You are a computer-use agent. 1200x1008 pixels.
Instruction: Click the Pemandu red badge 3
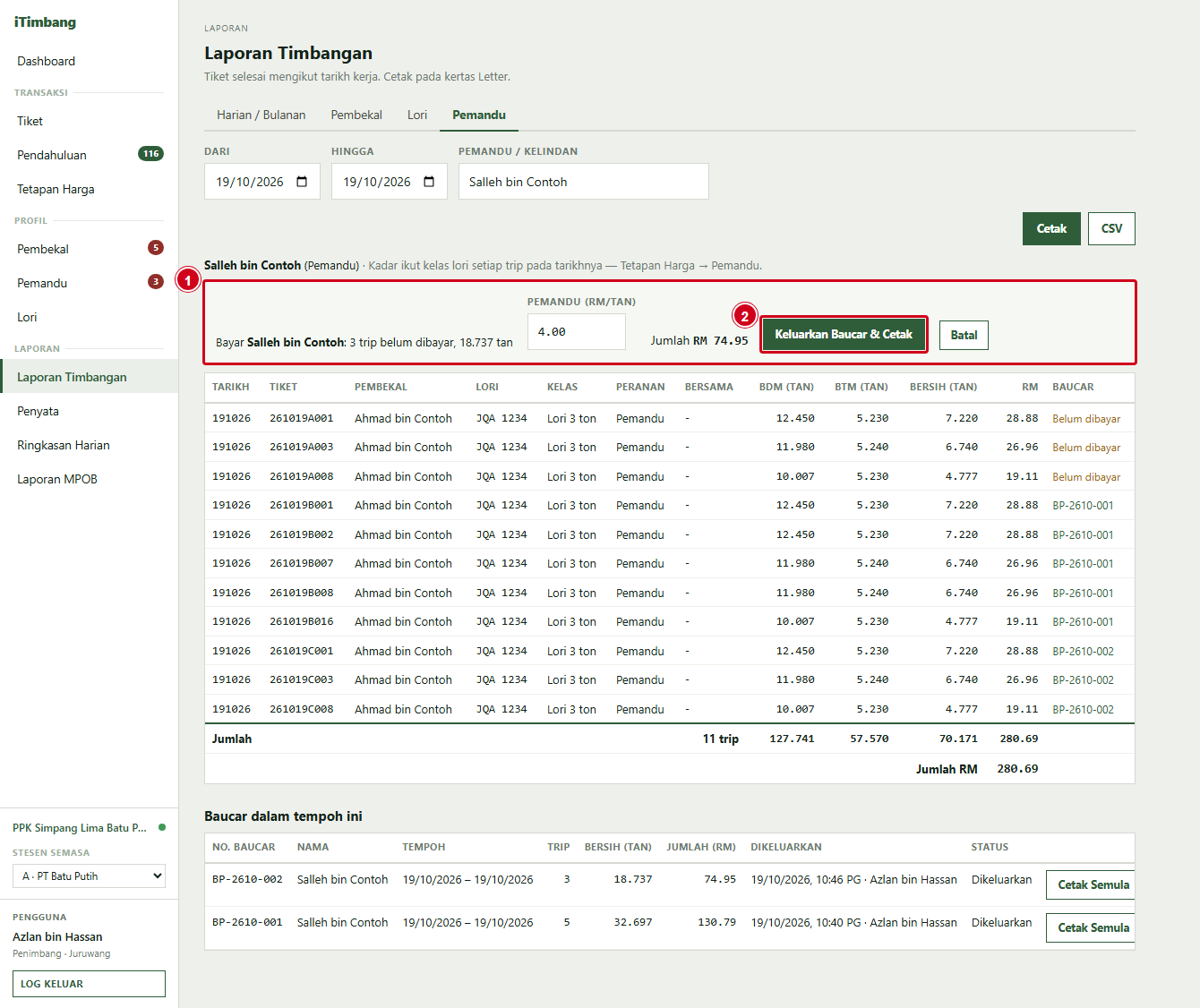[156, 282]
